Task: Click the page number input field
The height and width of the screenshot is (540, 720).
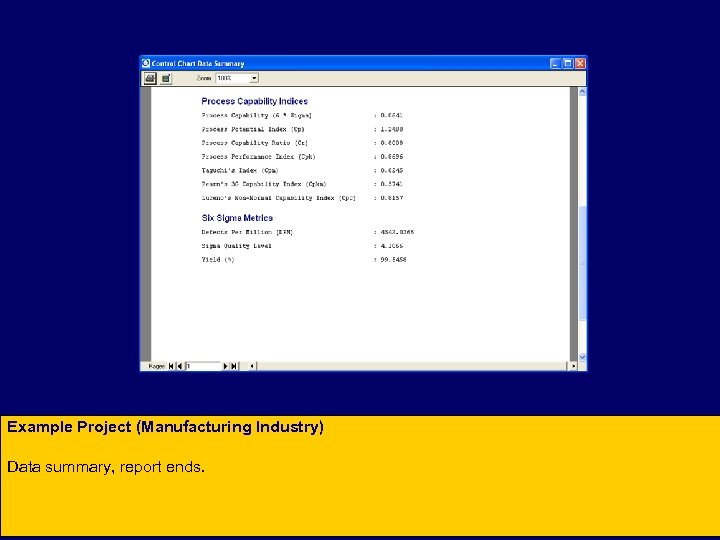Action: (x=203, y=366)
